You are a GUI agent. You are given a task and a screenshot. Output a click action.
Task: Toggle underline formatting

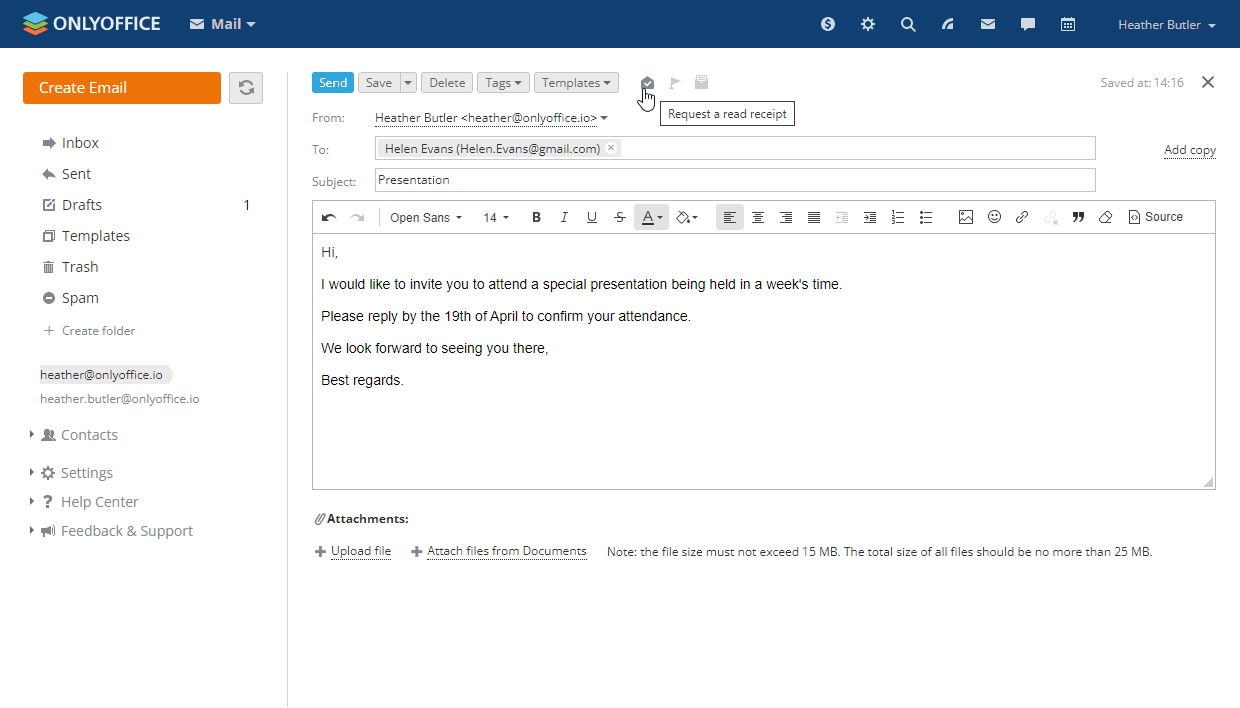(592, 217)
